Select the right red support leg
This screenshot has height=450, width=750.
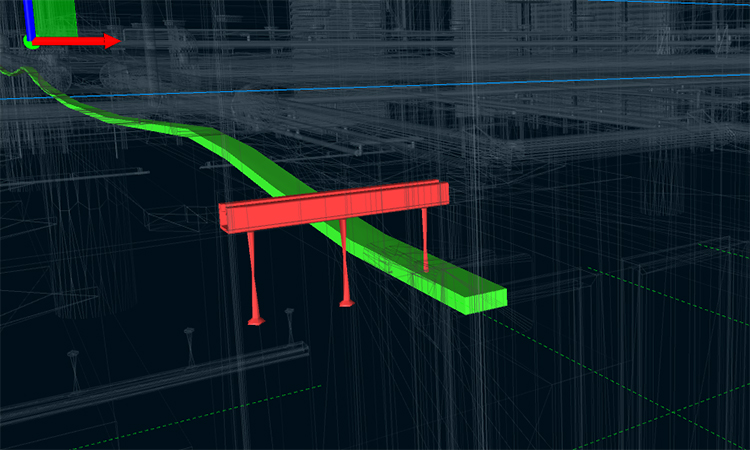coord(425,238)
